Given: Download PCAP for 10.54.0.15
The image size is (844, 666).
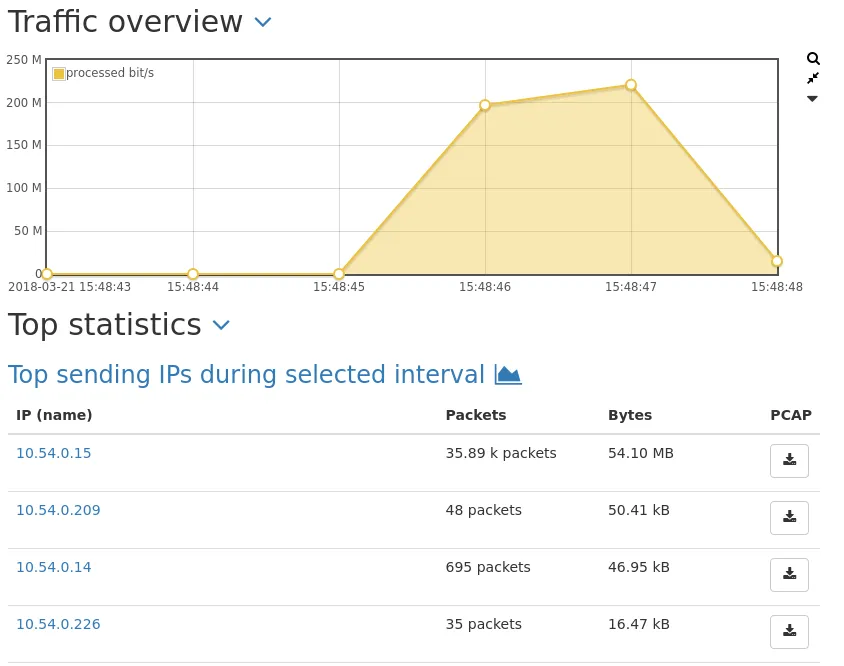Looking at the screenshot, I should point(789,461).
